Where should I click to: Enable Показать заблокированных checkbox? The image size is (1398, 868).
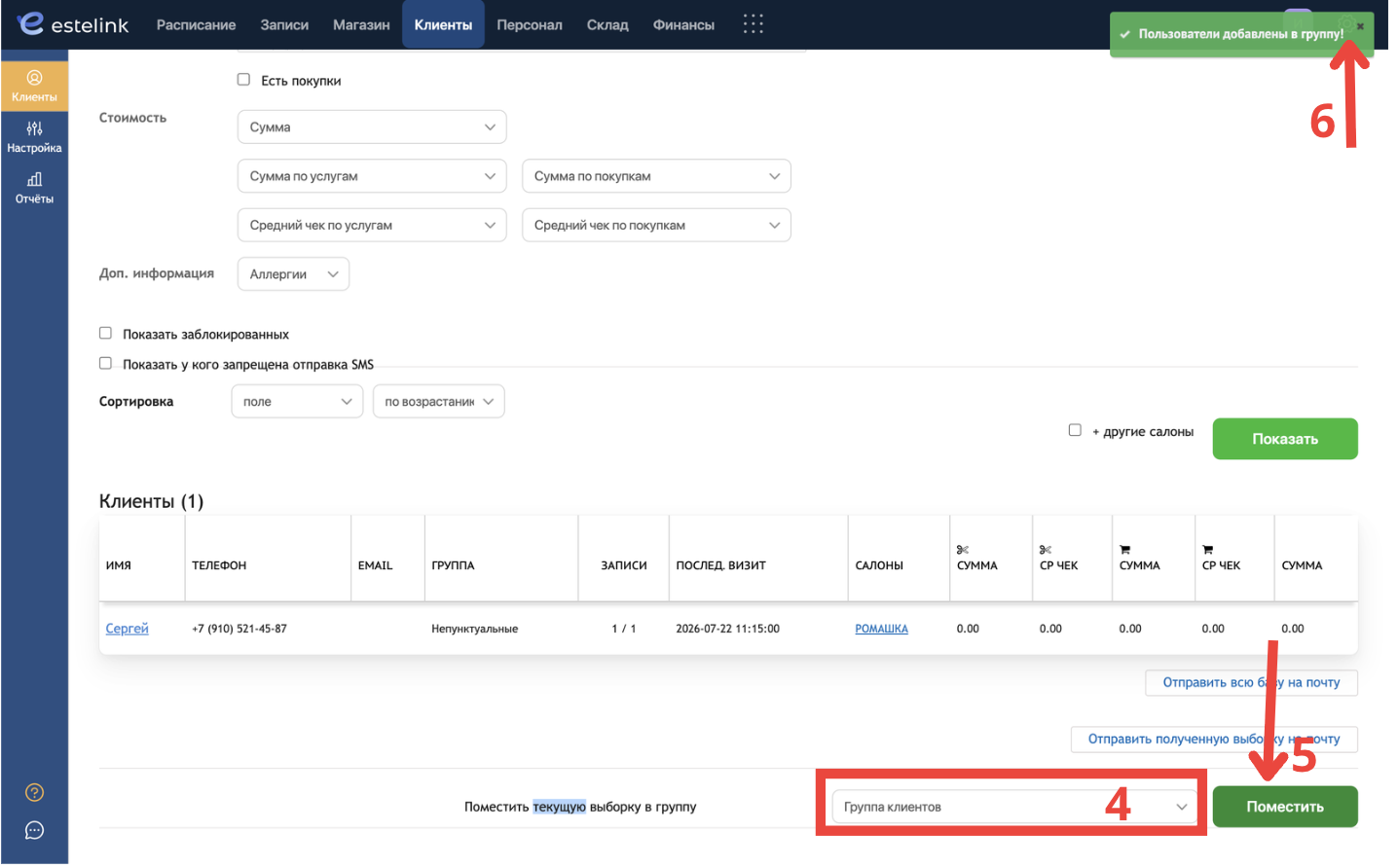[105, 333]
